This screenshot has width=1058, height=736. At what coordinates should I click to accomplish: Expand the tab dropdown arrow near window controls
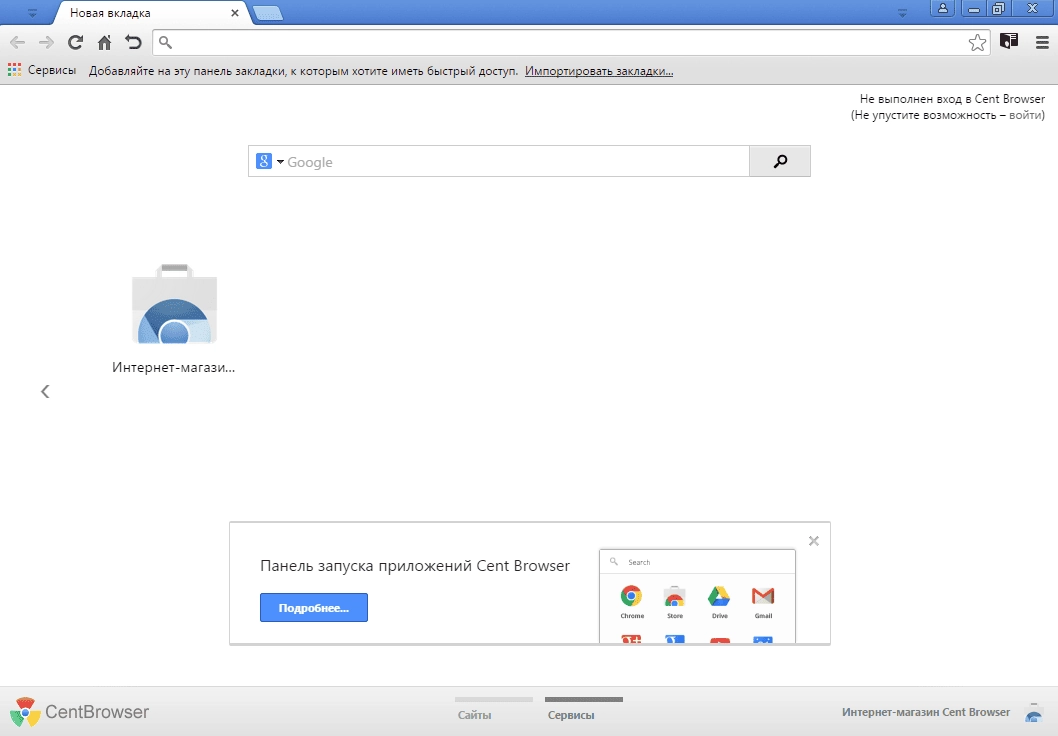pos(902,13)
